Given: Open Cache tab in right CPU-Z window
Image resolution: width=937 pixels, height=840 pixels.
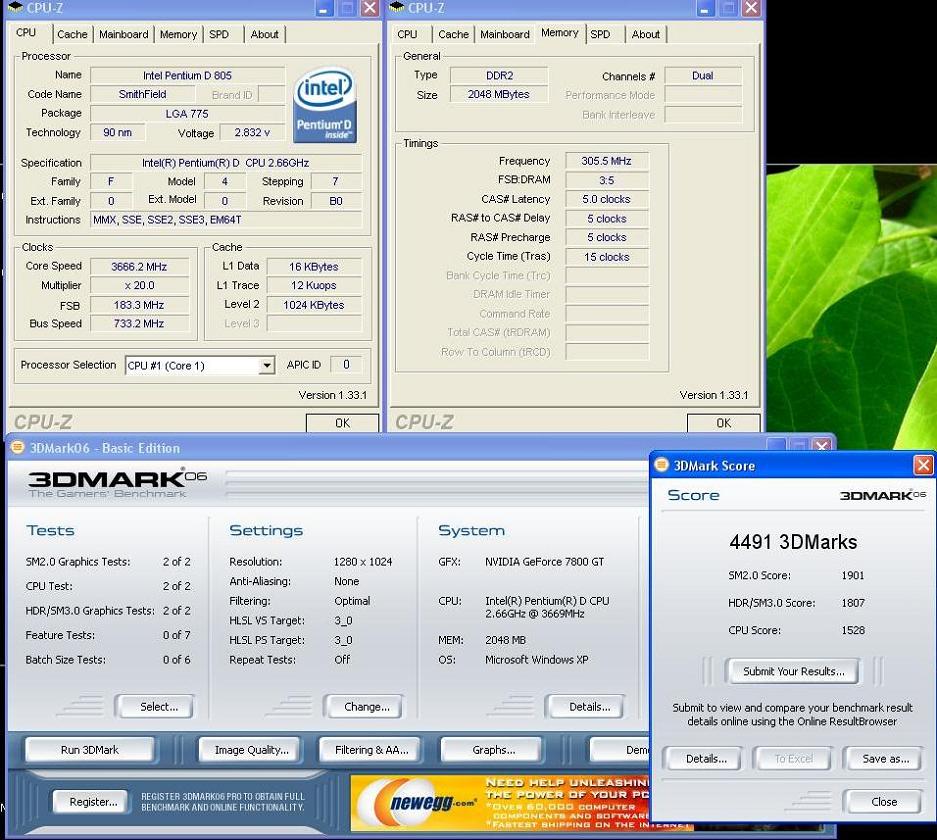Looking at the screenshot, I should pos(454,35).
